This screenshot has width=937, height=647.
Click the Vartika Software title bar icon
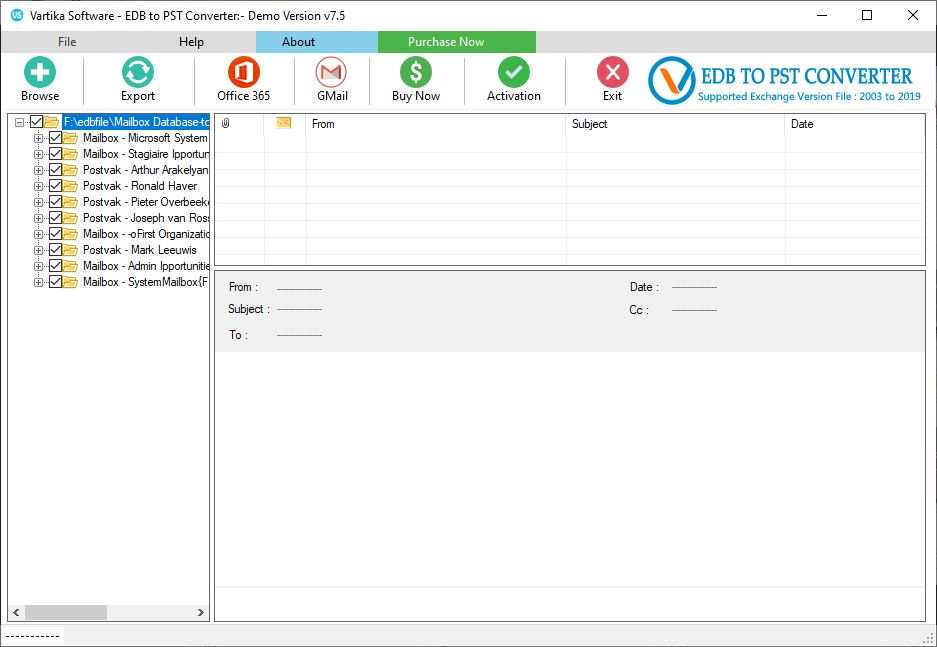tap(17, 16)
